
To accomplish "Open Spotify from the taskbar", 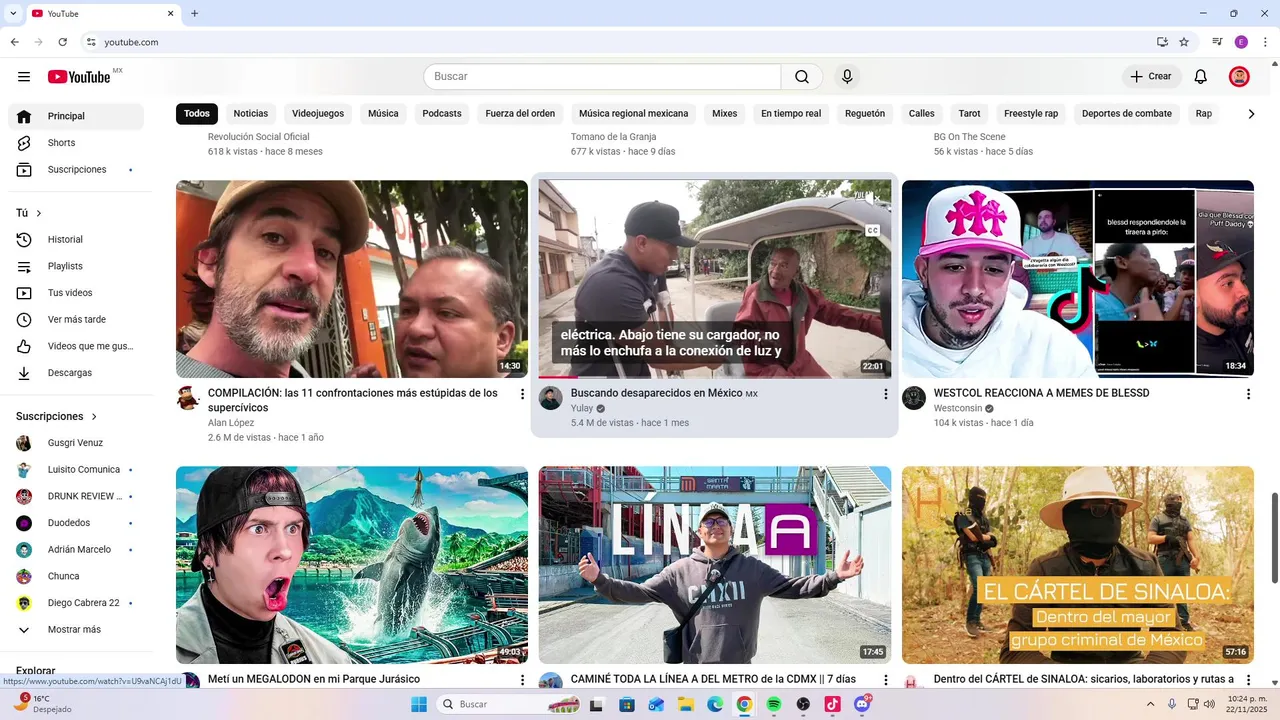I will (774, 704).
